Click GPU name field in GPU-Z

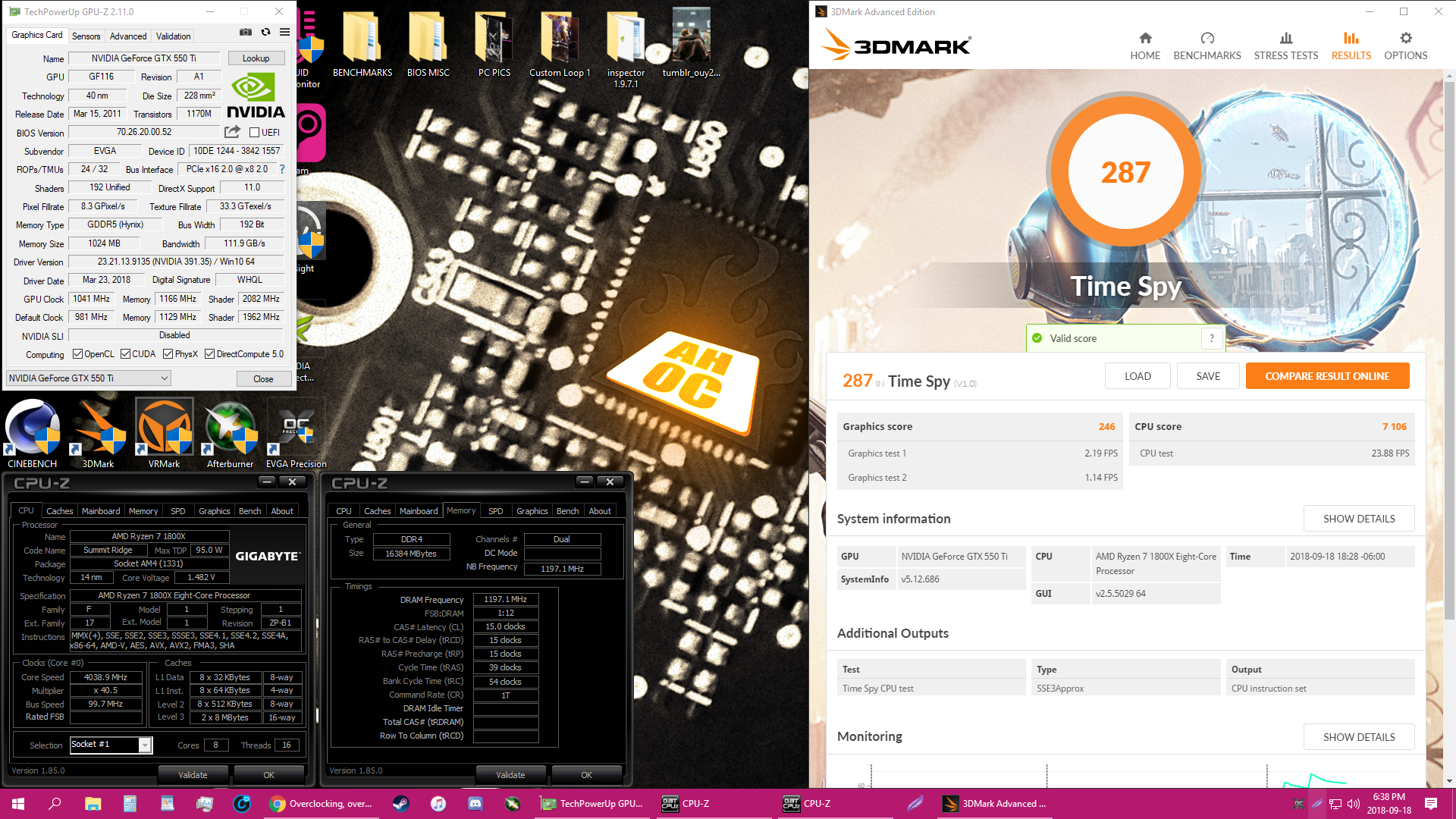144,58
